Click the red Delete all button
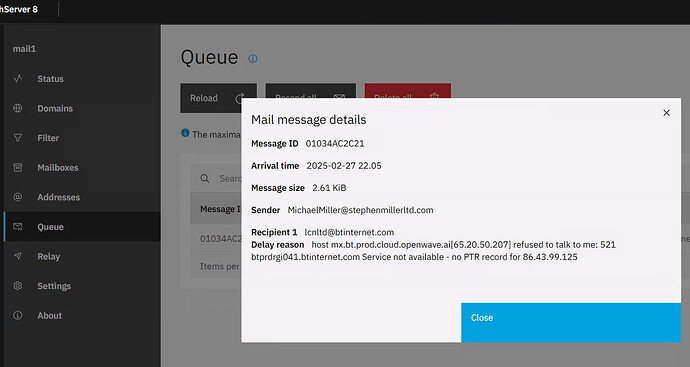 407,91
